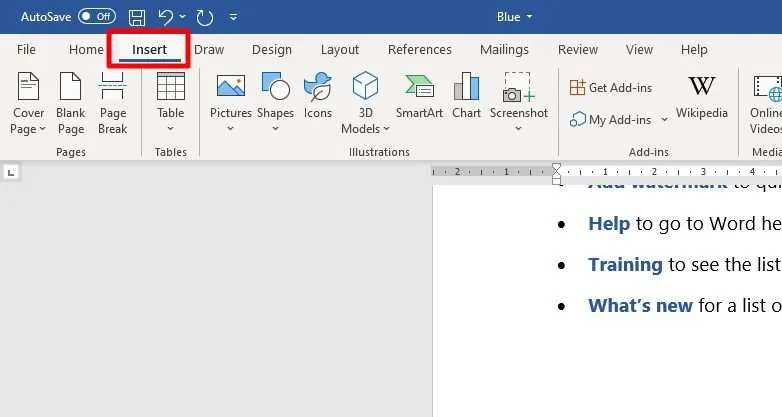Image resolution: width=782 pixels, height=417 pixels.
Task: Open the File tab
Action: 26,49
